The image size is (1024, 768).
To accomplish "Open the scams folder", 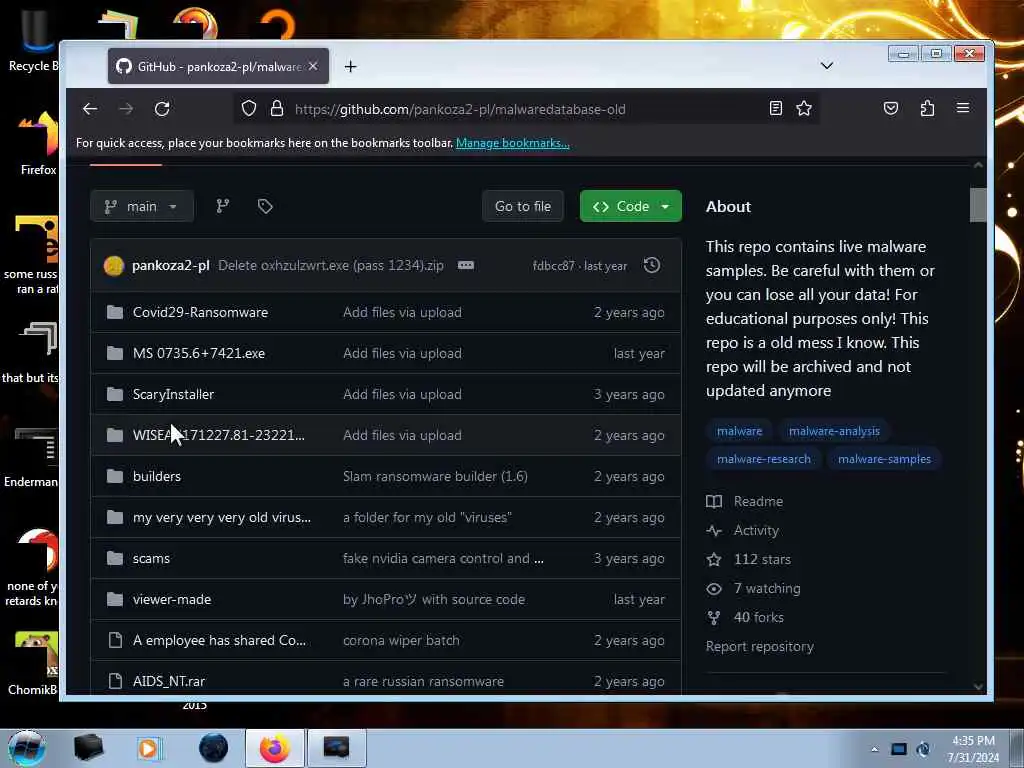I will [151, 558].
